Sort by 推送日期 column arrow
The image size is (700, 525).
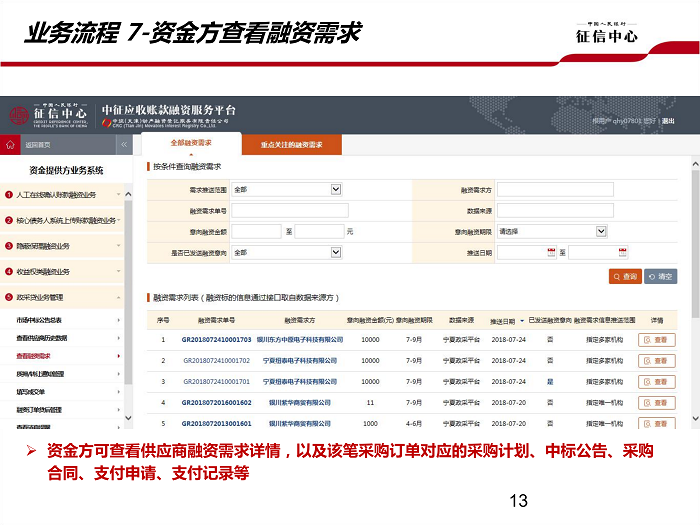521,321
